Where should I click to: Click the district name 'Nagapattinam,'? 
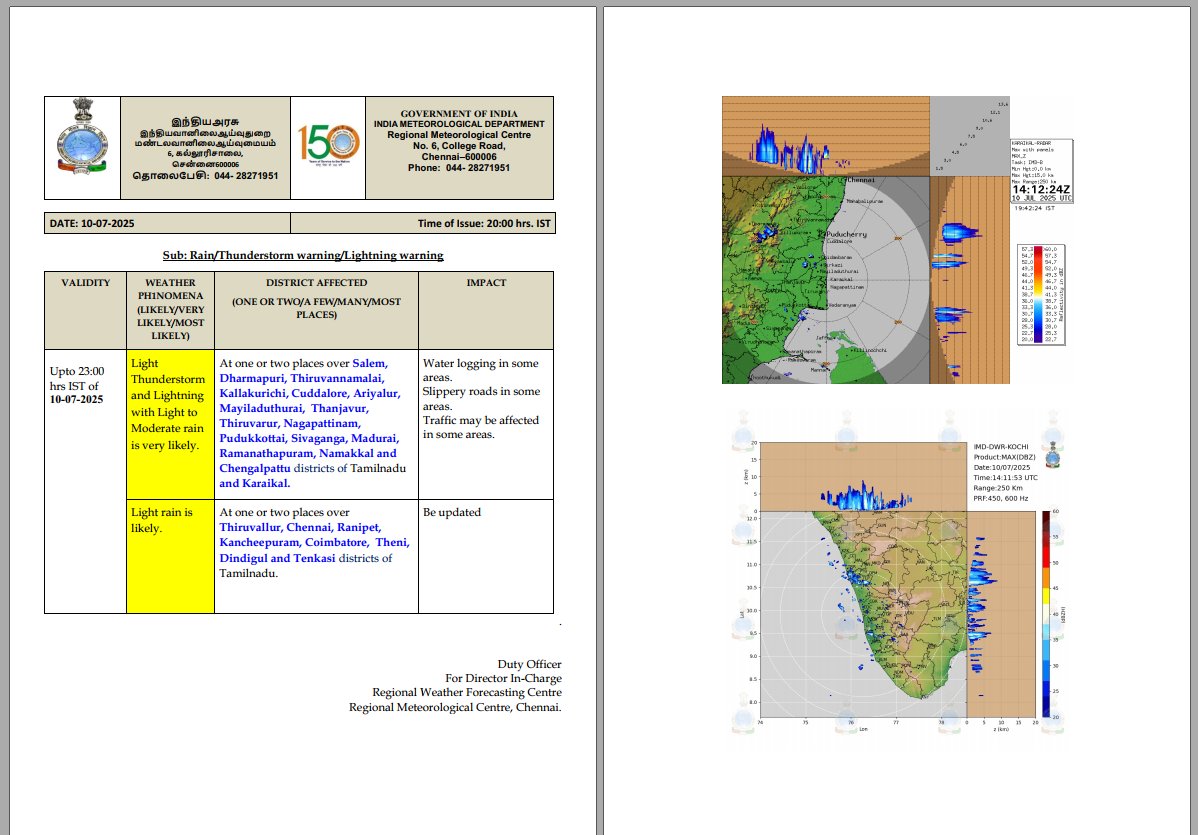tap(322, 423)
